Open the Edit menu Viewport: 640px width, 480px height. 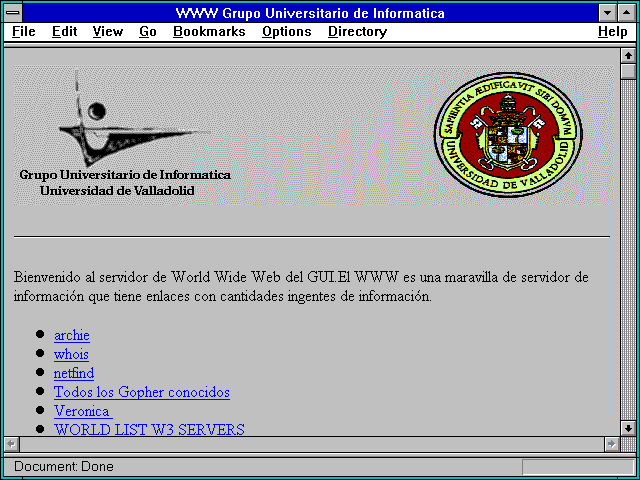64,31
